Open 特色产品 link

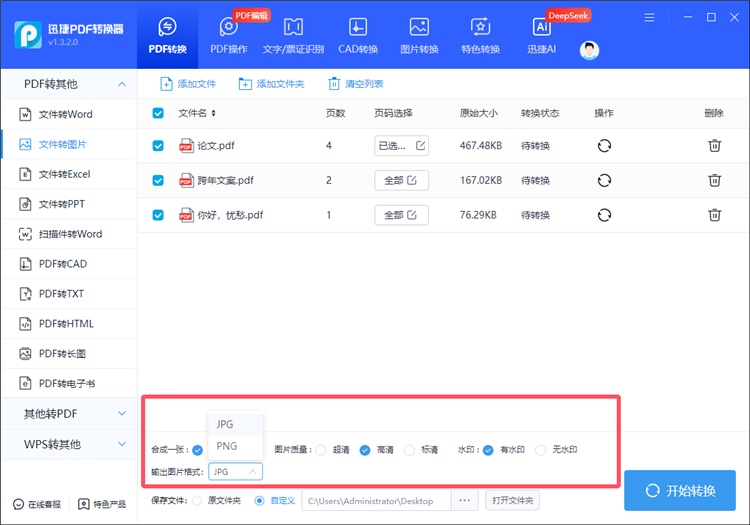102,504
